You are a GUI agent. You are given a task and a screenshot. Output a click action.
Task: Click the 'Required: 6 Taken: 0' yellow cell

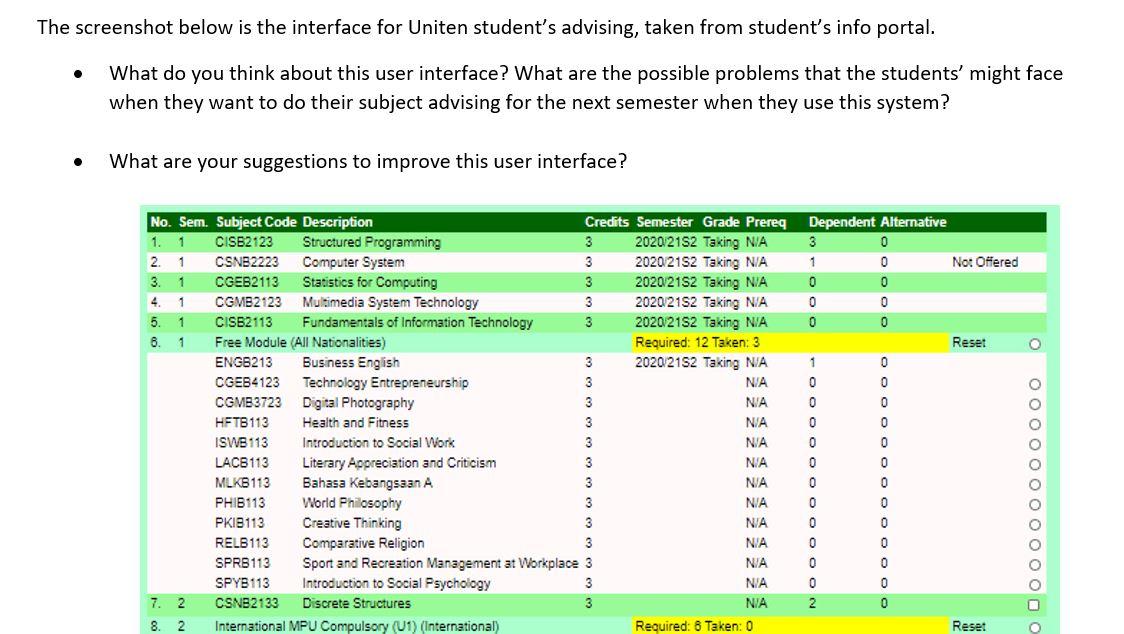[x=791, y=626]
